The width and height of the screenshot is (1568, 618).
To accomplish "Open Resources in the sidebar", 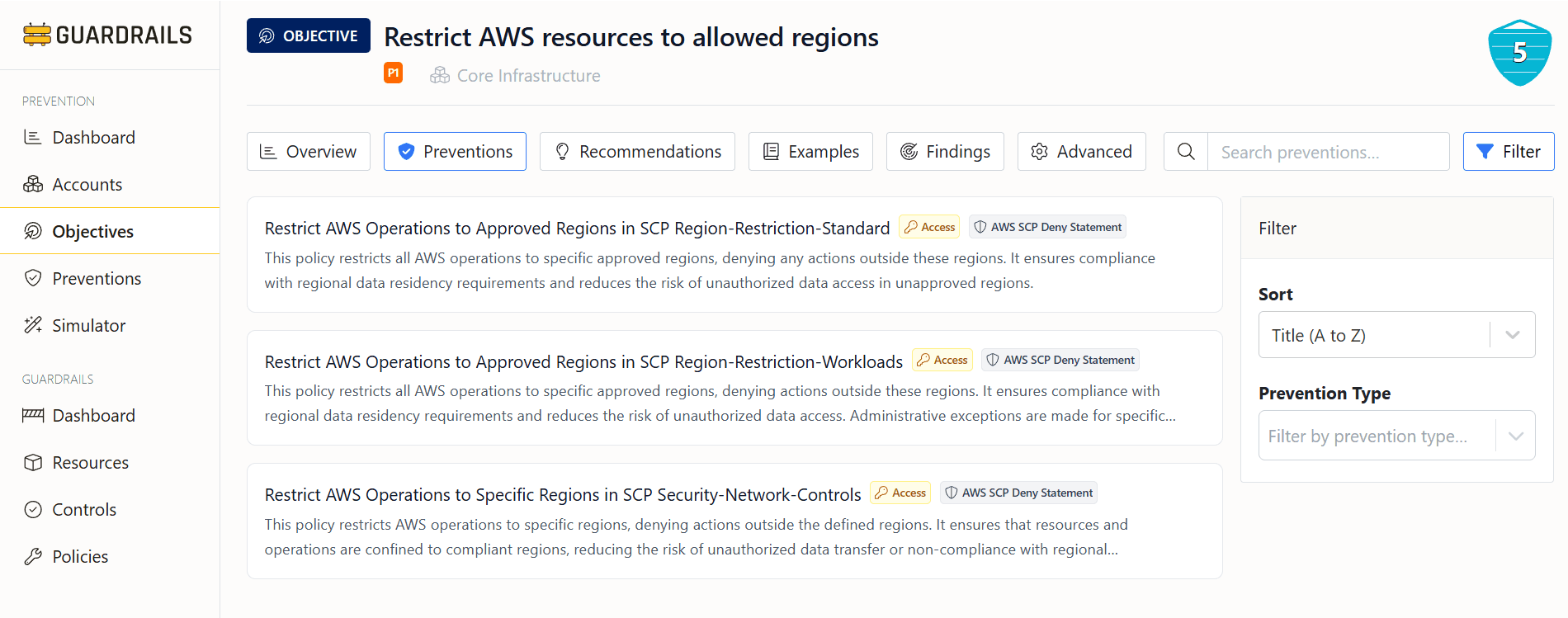I will [x=90, y=463].
